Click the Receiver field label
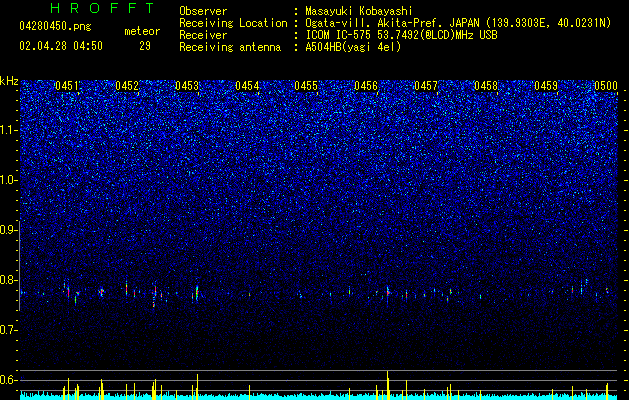 203,35
